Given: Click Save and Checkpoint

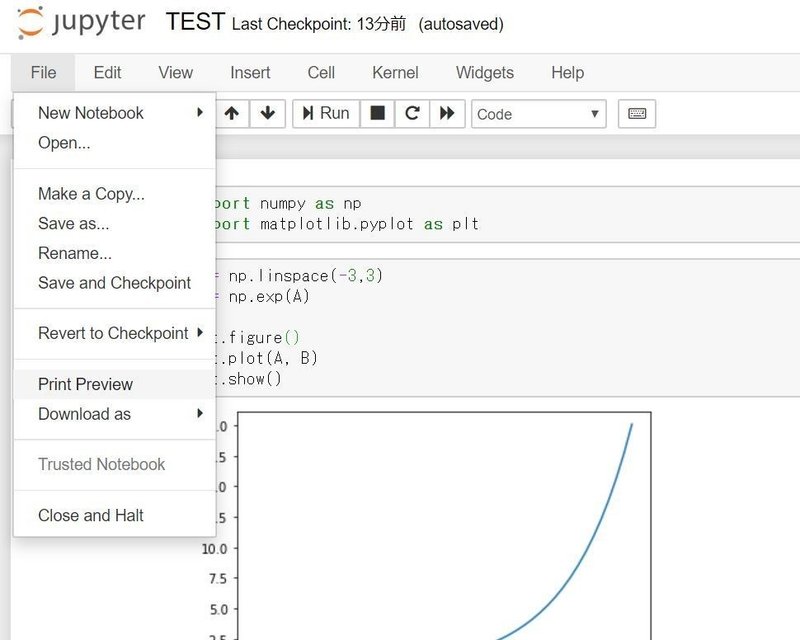Looking at the screenshot, I should (x=115, y=282).
